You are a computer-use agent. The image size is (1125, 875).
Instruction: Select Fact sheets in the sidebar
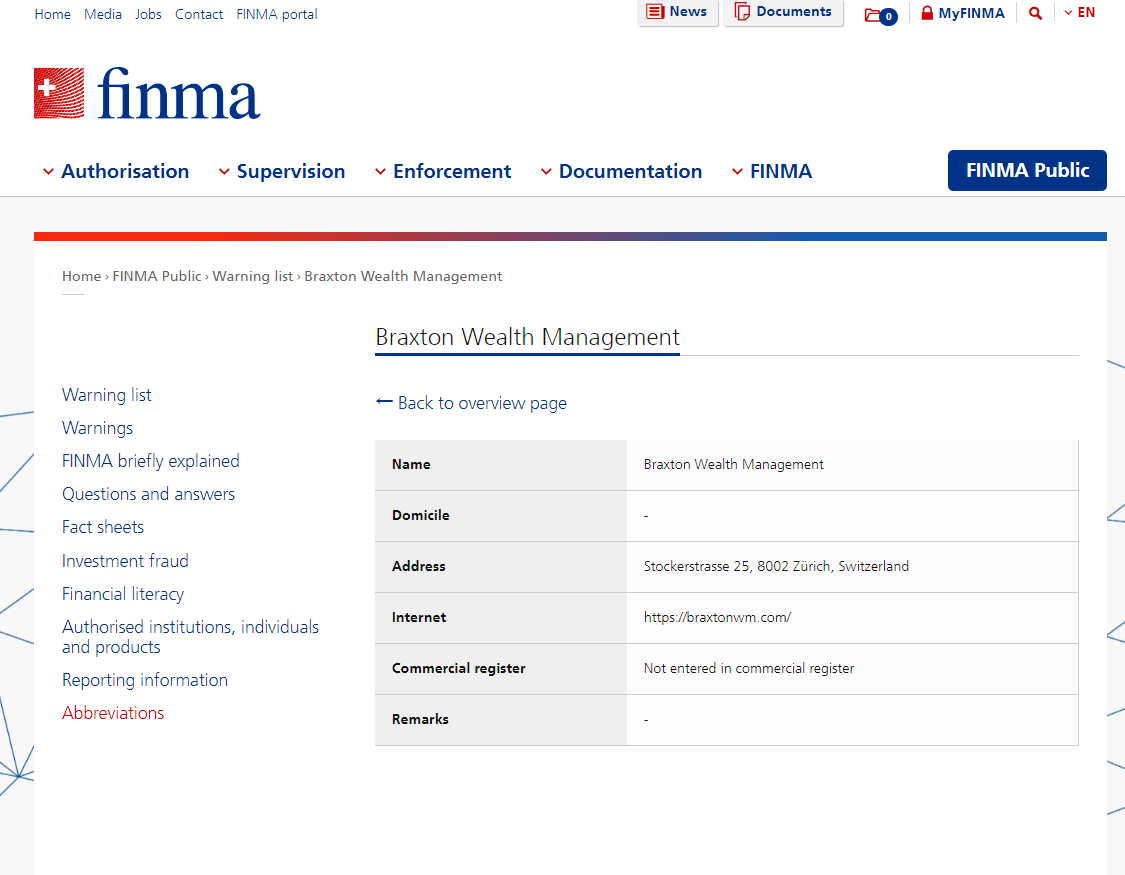tap(103, 527)
